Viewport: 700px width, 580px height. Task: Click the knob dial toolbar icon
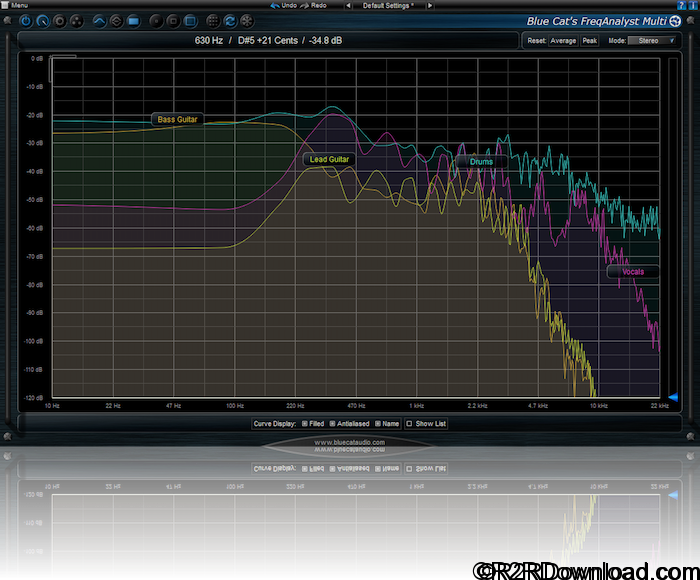tap(43, 21)
